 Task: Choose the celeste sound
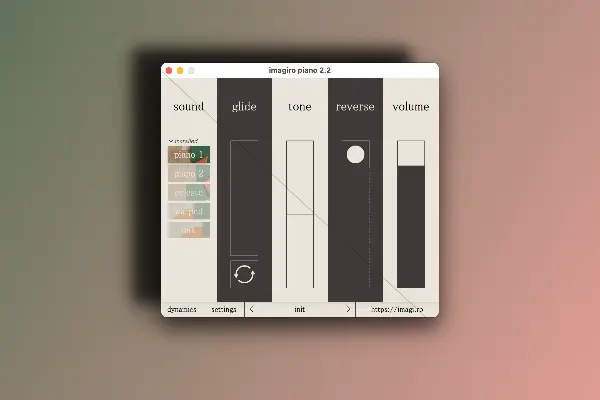click(x=189, y=193)
